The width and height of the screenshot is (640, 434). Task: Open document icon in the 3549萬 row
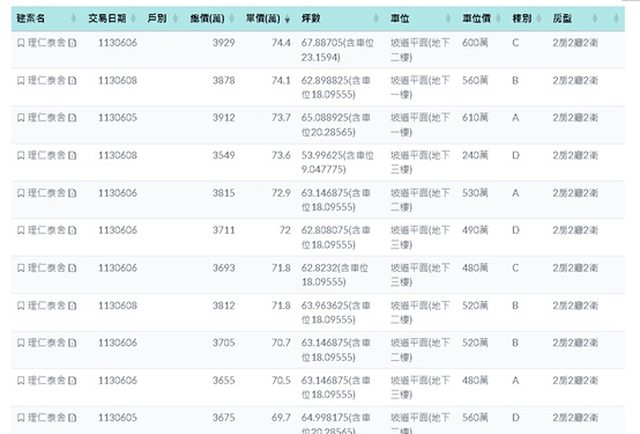coord(73,155)
